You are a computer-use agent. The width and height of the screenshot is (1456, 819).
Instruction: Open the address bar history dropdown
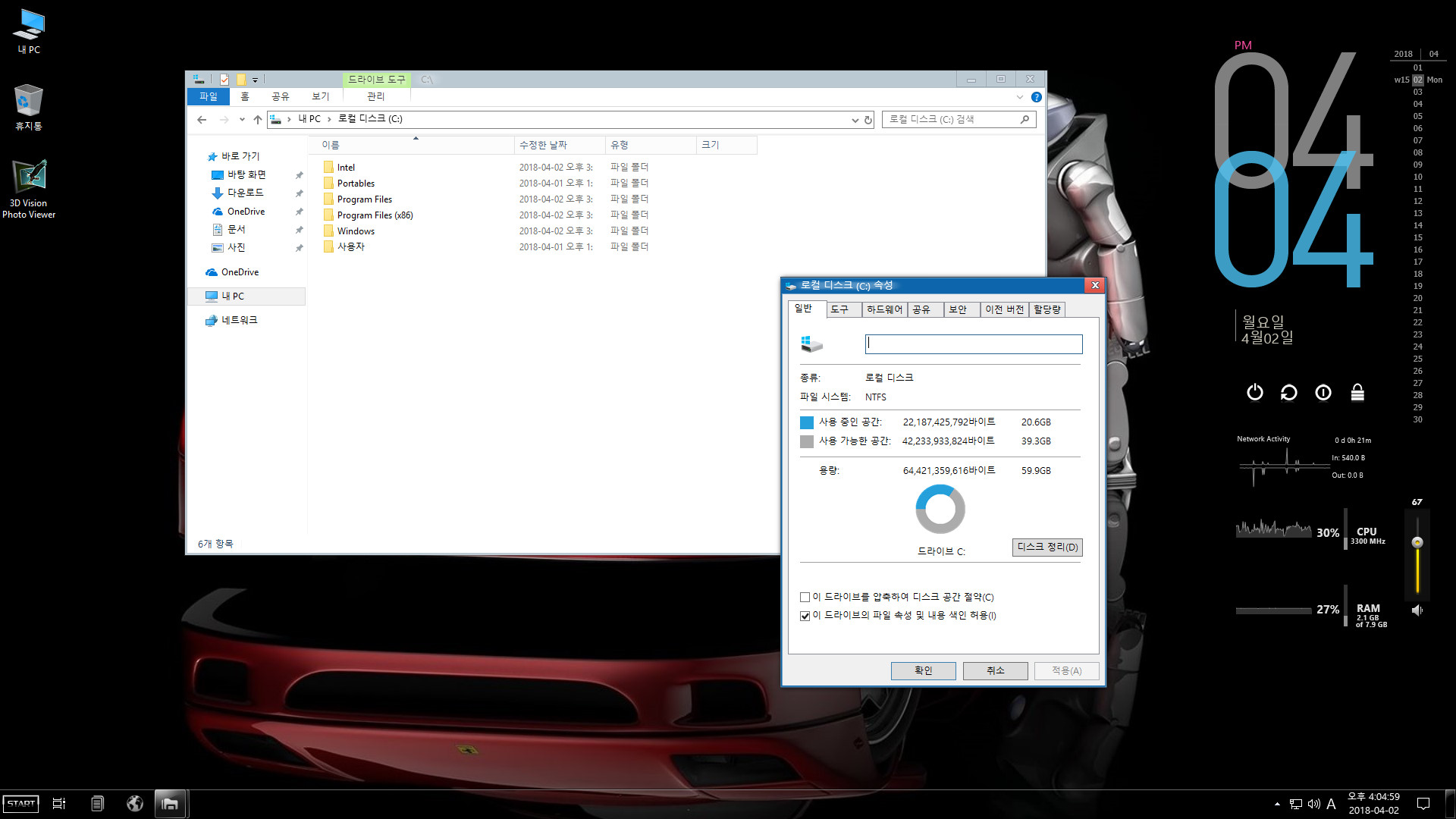855,120
